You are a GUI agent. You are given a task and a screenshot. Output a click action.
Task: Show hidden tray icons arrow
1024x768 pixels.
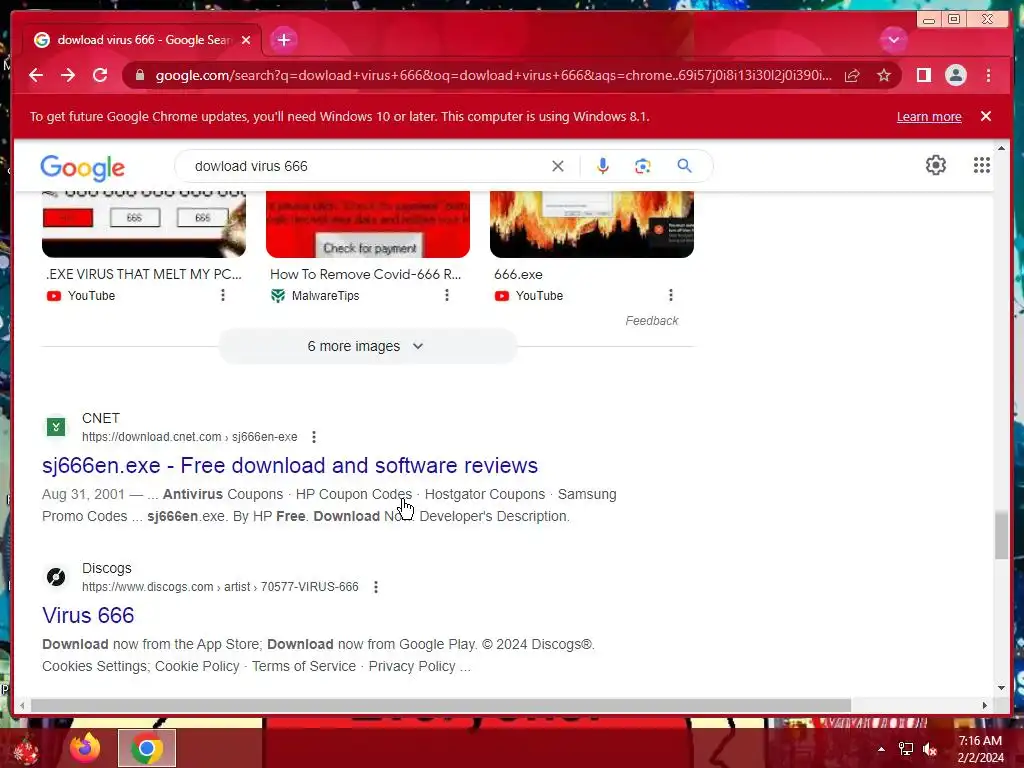pos(881,749)
